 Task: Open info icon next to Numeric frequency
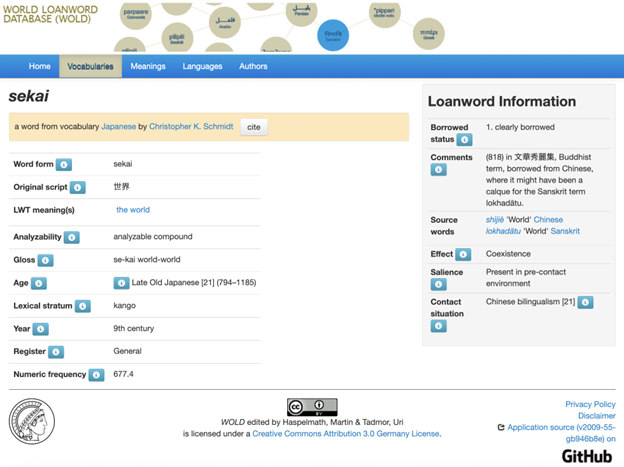(x=96, y=375)
